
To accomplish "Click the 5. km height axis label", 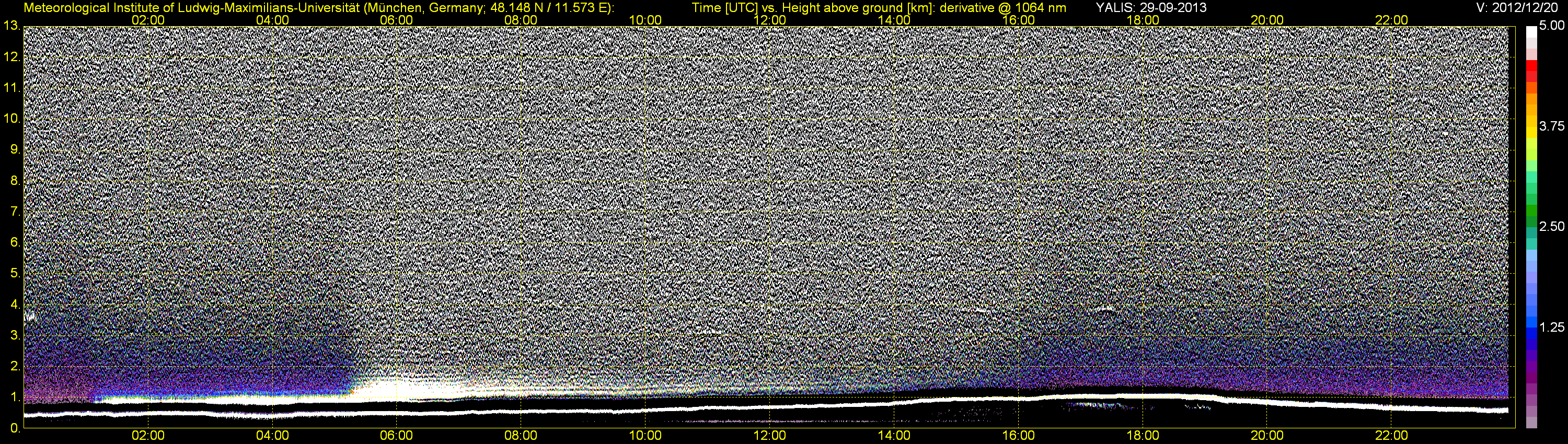I will pyautogui.click(x=15, y=274).
